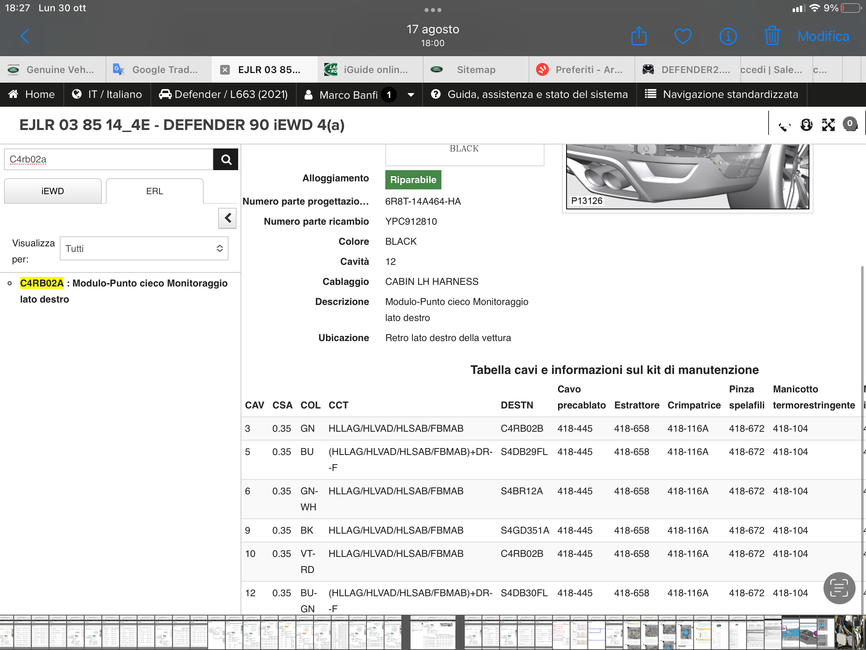Viewport: 866px width, 650px height.
Task: Go to Home in the black navigation bar
Action: 31,94
